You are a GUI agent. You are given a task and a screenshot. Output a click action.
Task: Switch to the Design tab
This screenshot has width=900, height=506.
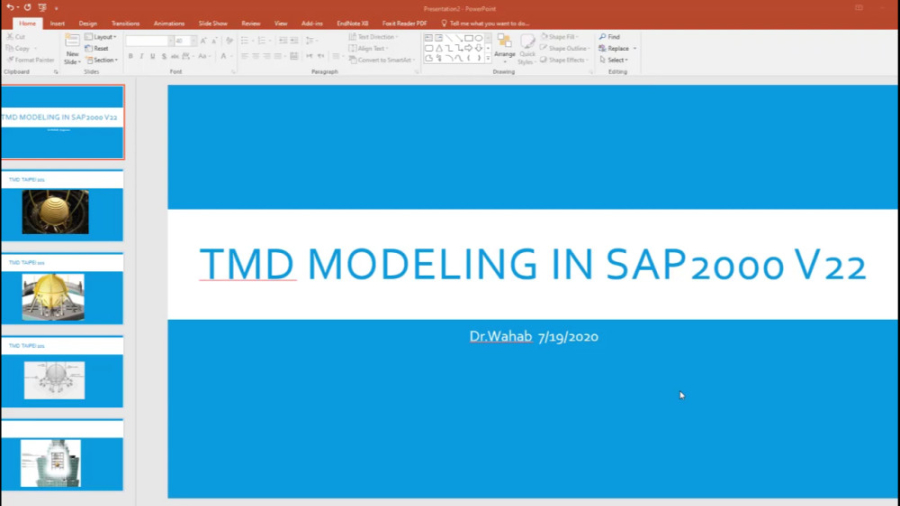pyautogui.click(x=87, y=24)
